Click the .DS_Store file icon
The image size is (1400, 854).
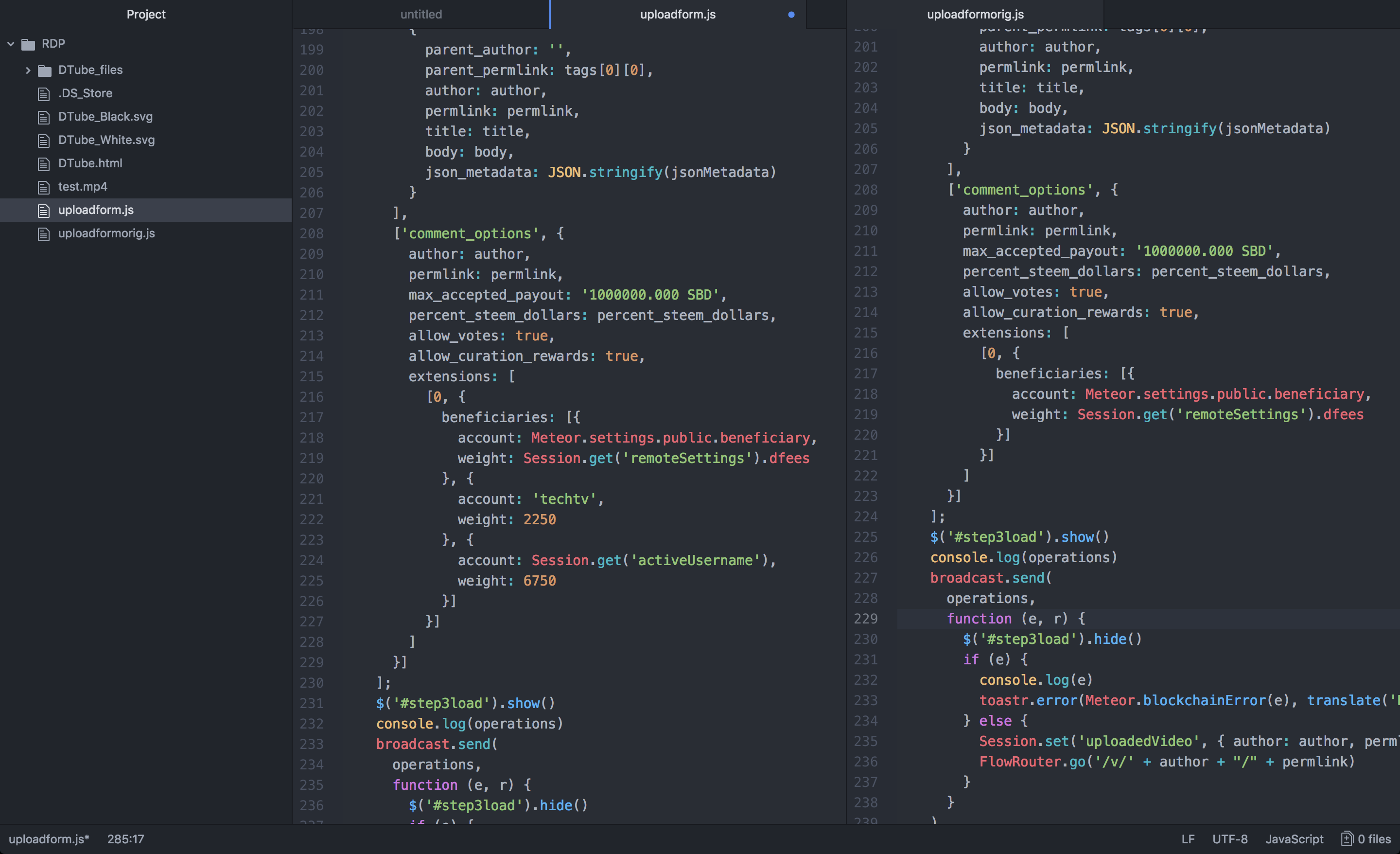coord(44,94)
